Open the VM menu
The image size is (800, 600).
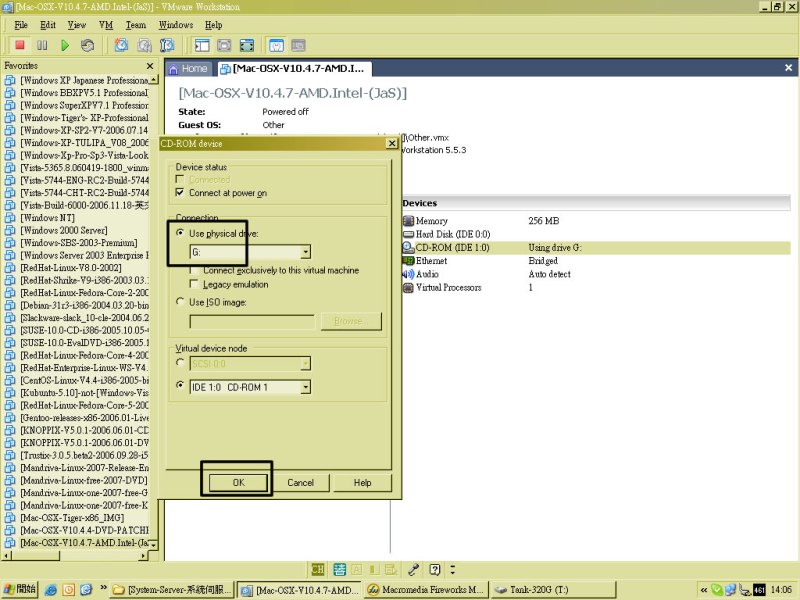click(106, 25)
